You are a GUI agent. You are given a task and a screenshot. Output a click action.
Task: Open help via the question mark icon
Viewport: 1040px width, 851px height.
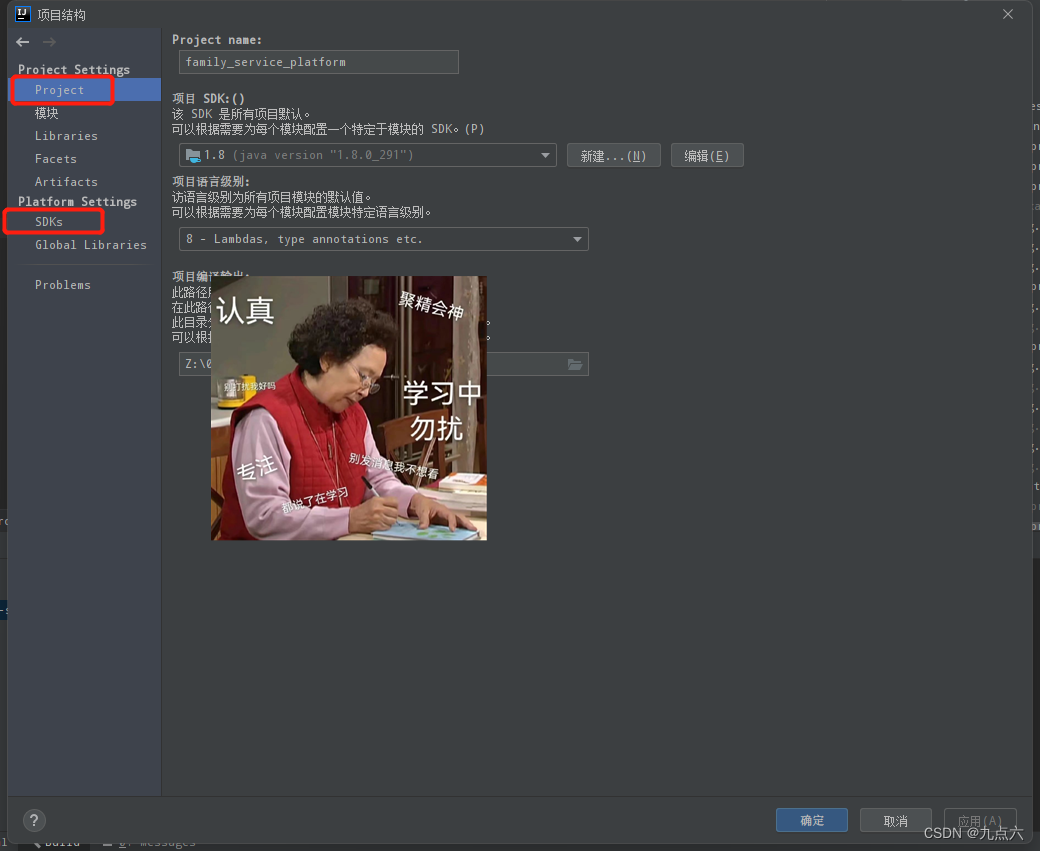click(33, 820)
